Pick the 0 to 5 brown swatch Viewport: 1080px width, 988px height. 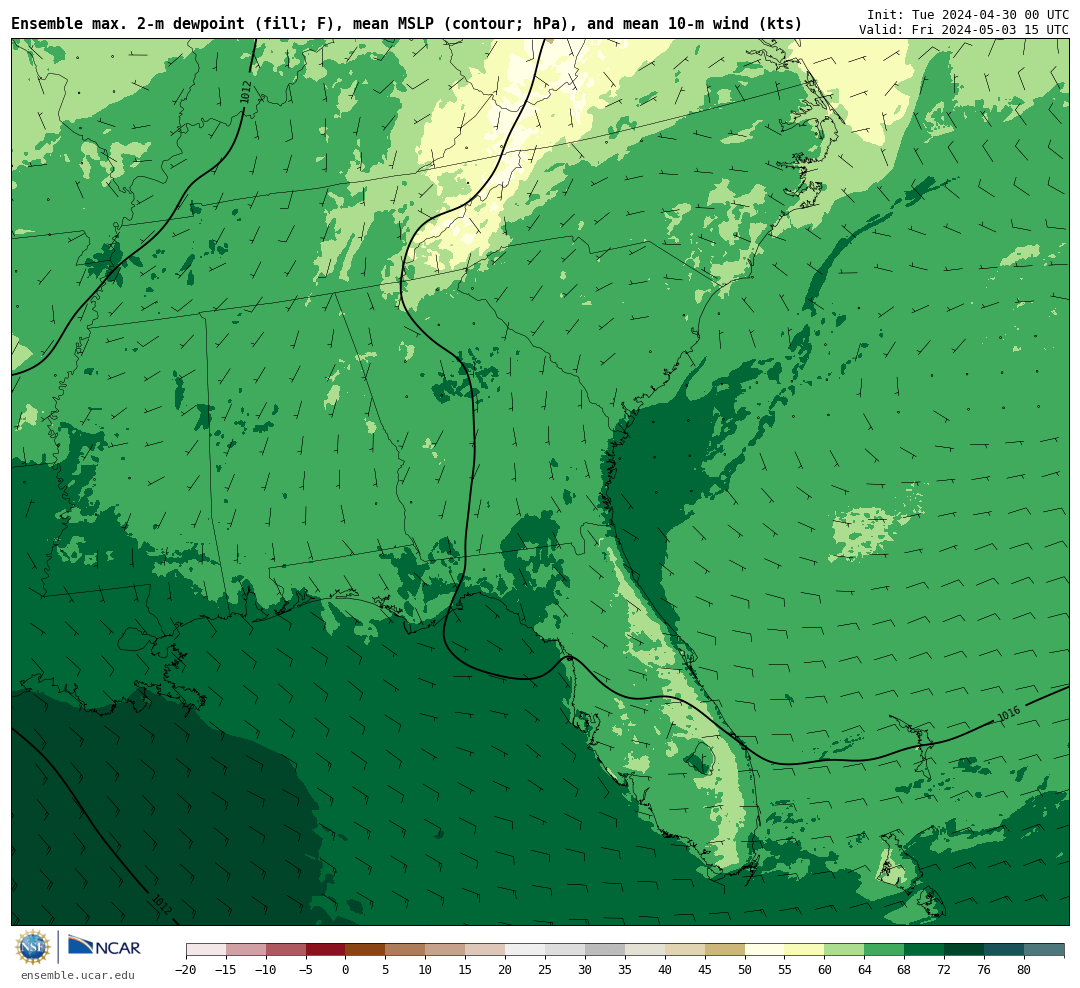366,950
